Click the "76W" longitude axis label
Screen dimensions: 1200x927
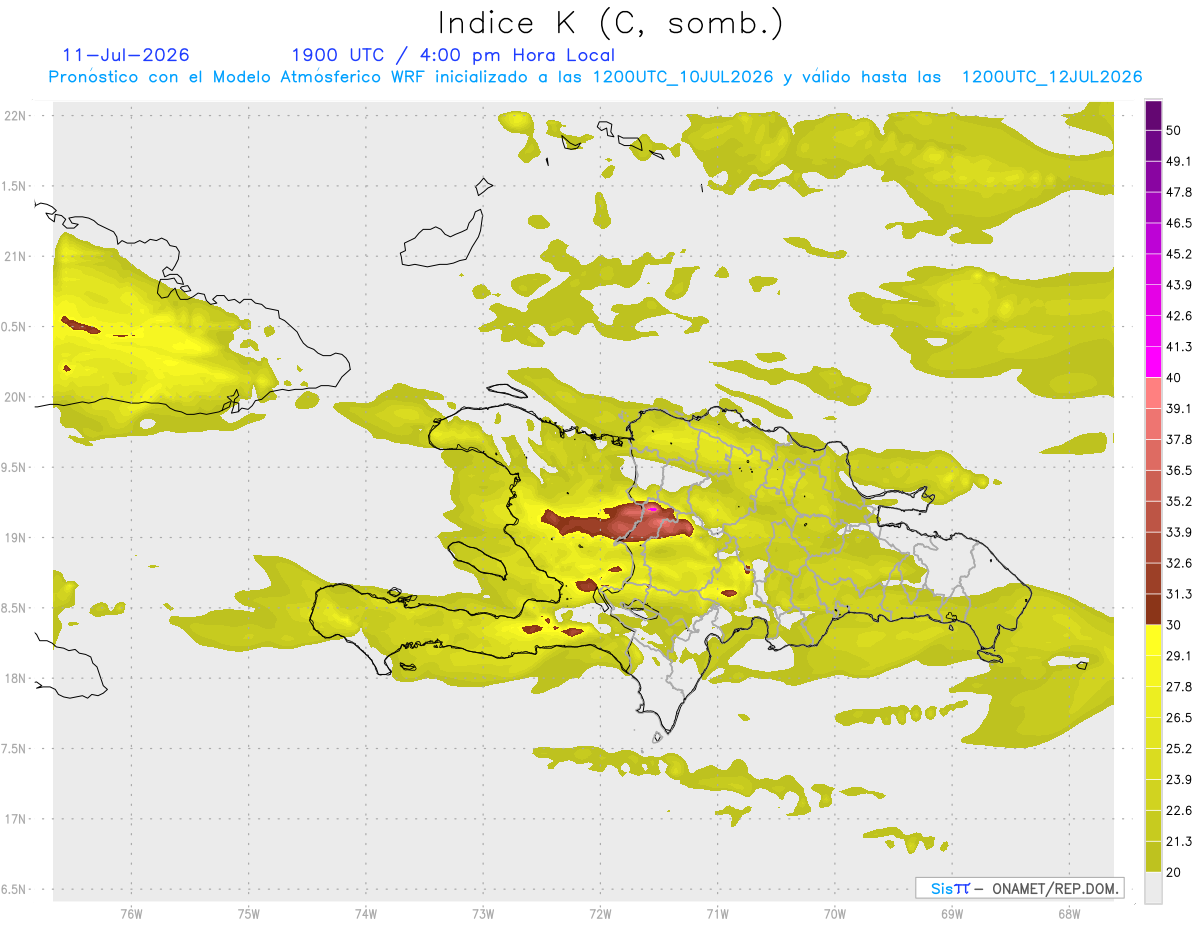pyautogui.click(x=131, y=914)
